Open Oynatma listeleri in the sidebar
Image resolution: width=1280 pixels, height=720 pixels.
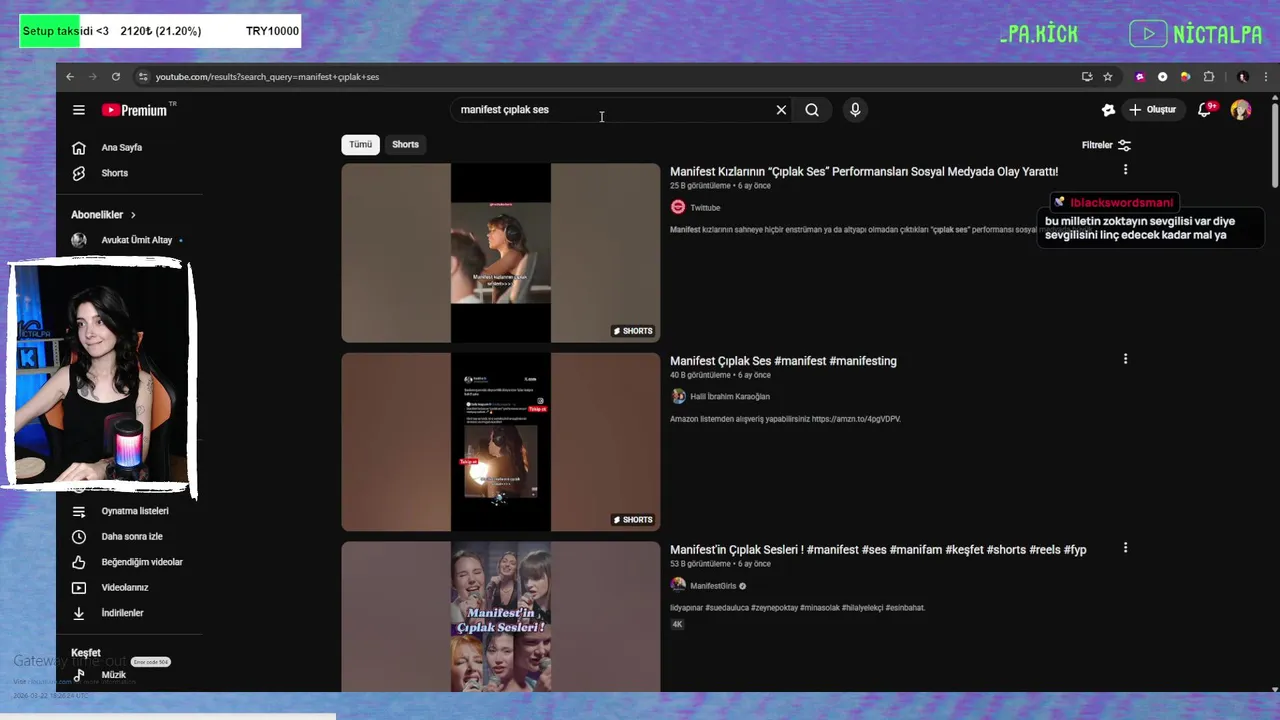pyautogui.click(x=134, y=511)
